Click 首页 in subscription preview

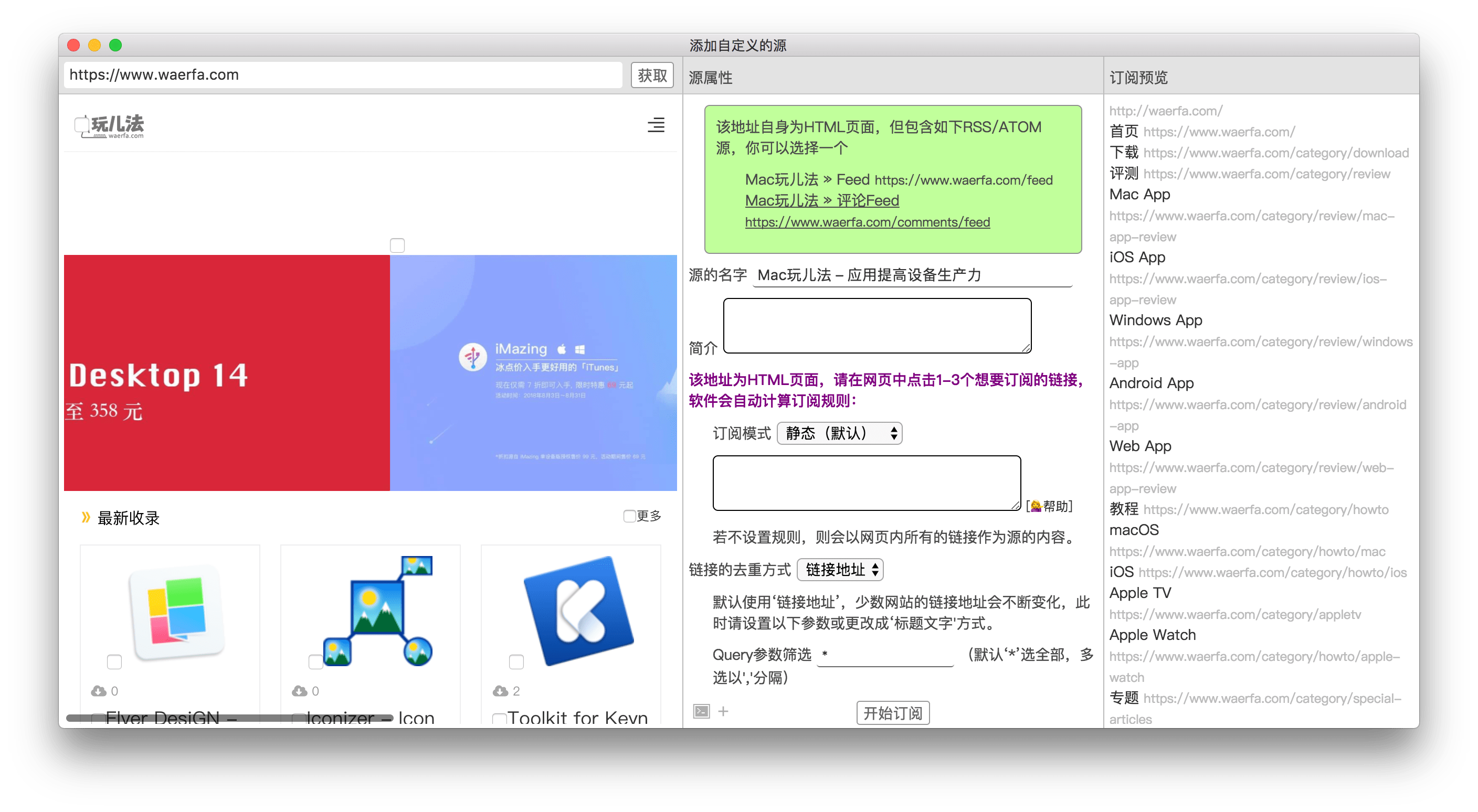[1123, 131]
